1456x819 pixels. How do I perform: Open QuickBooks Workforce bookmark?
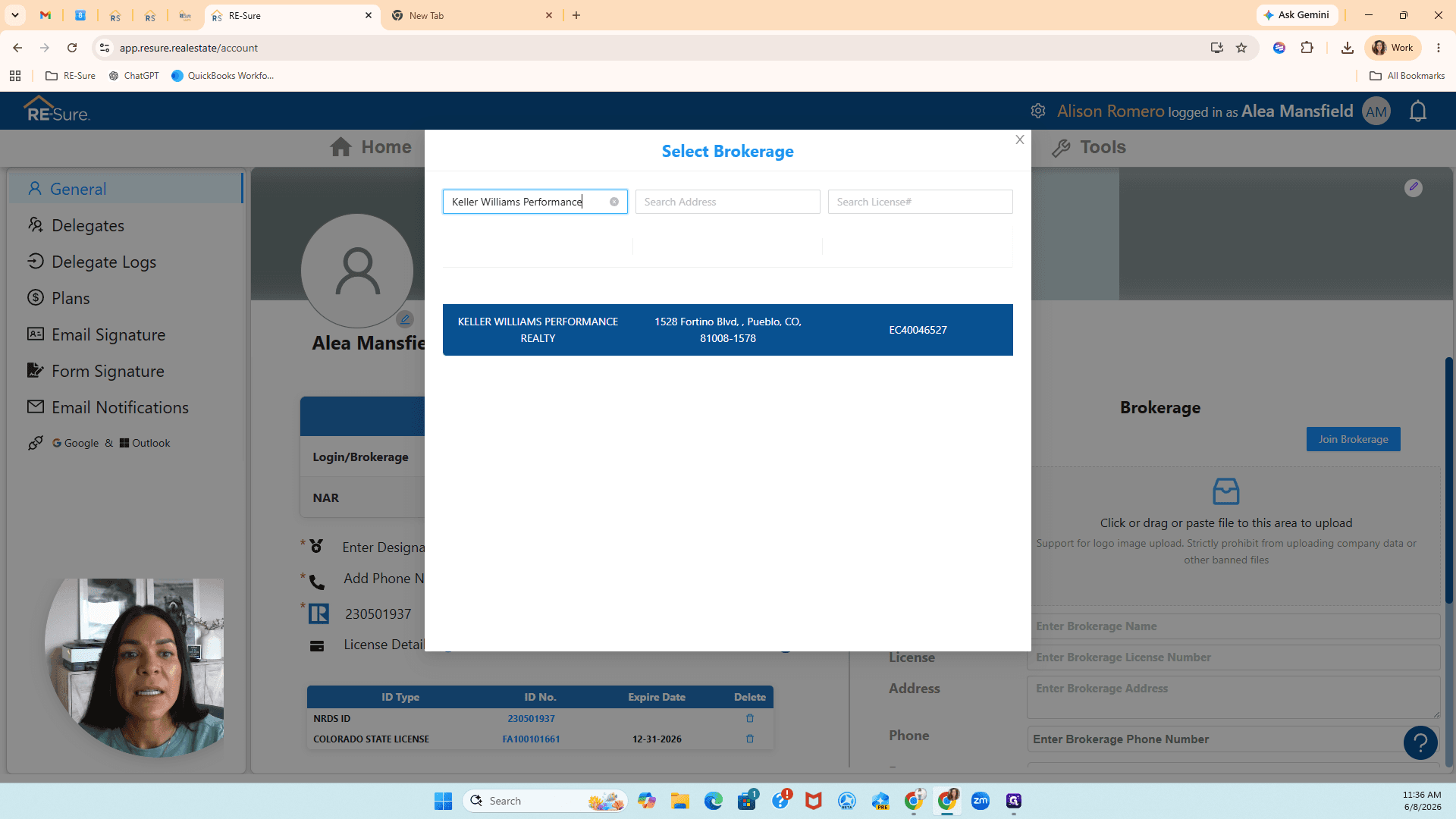[x=223, y=76]
